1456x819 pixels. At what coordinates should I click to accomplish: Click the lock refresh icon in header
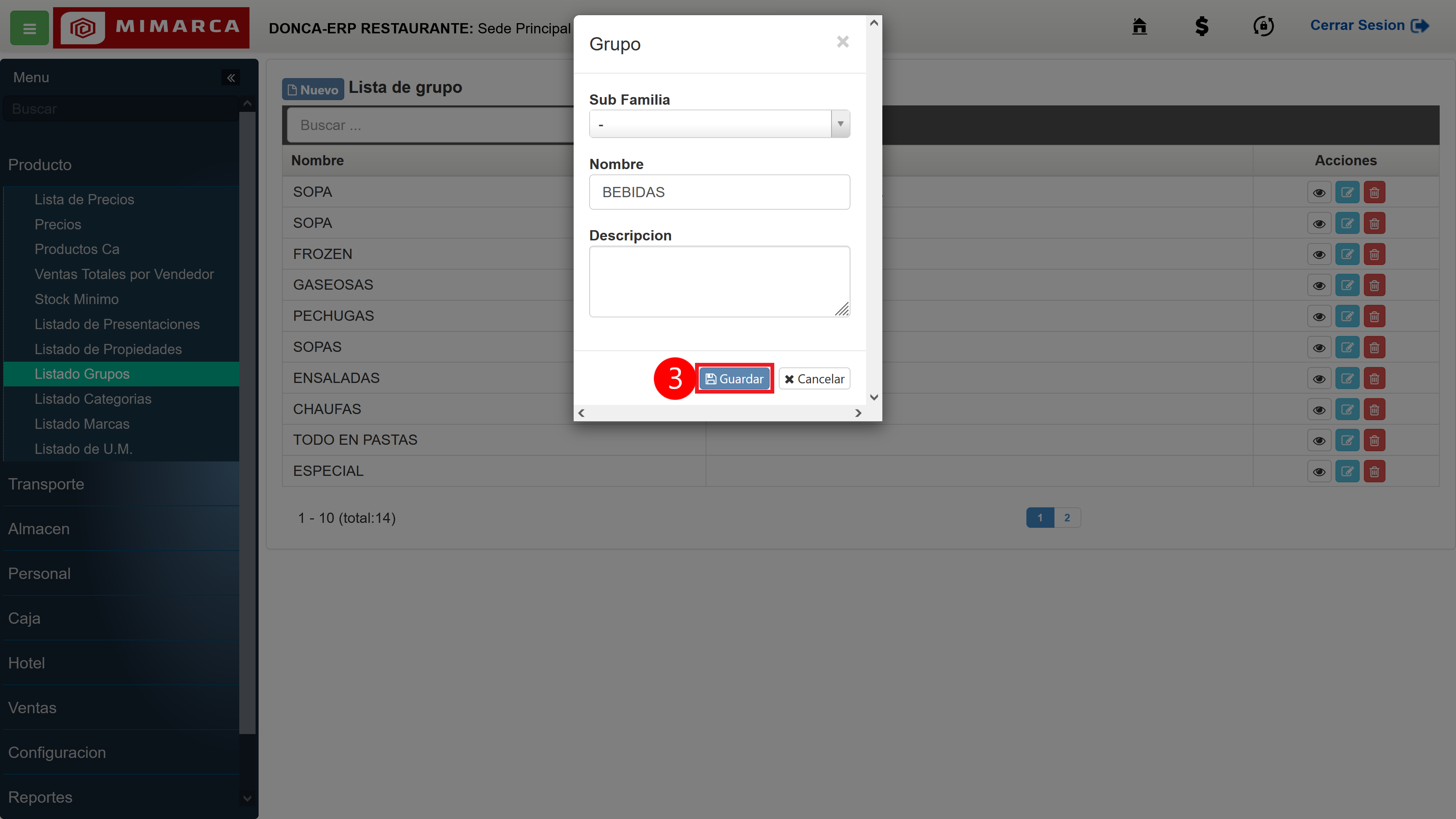[1263, 26]
